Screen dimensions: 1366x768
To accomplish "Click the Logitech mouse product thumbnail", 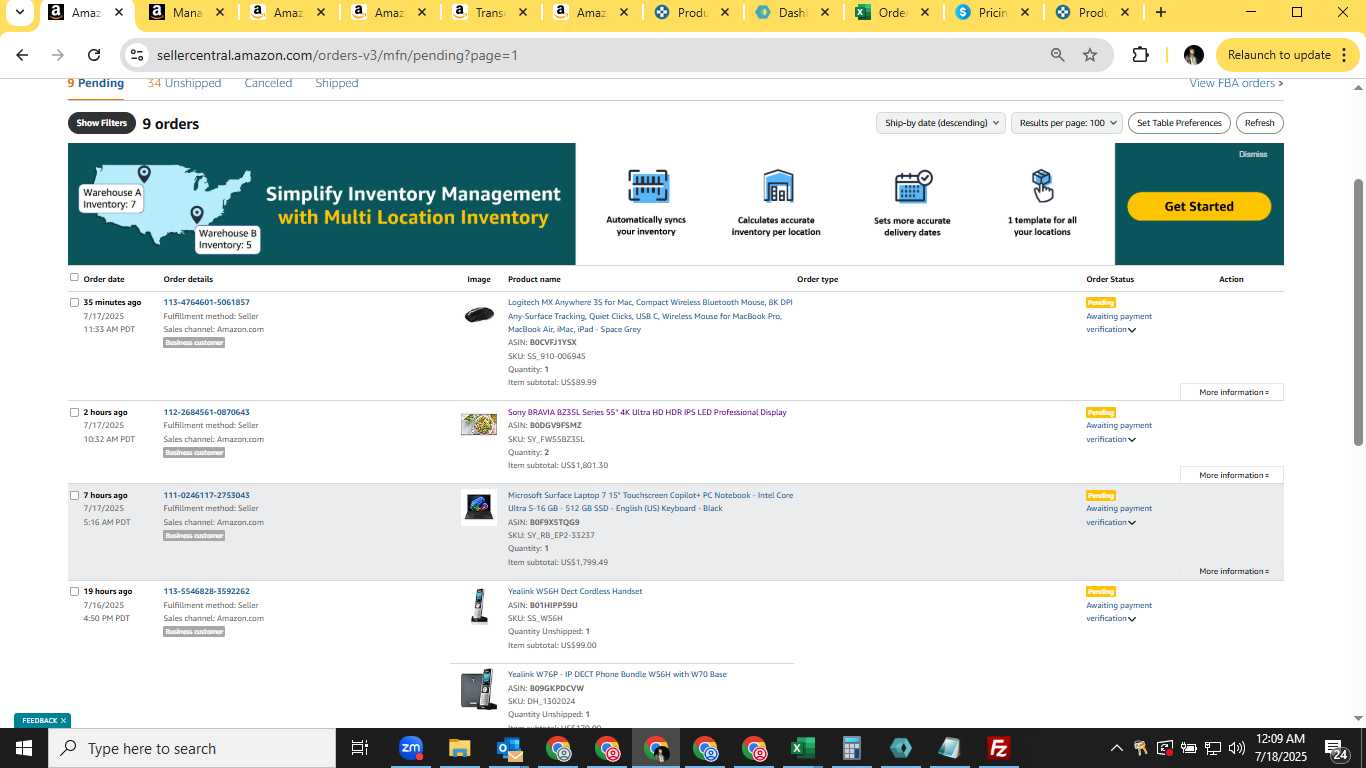I will tap(479, 315).
